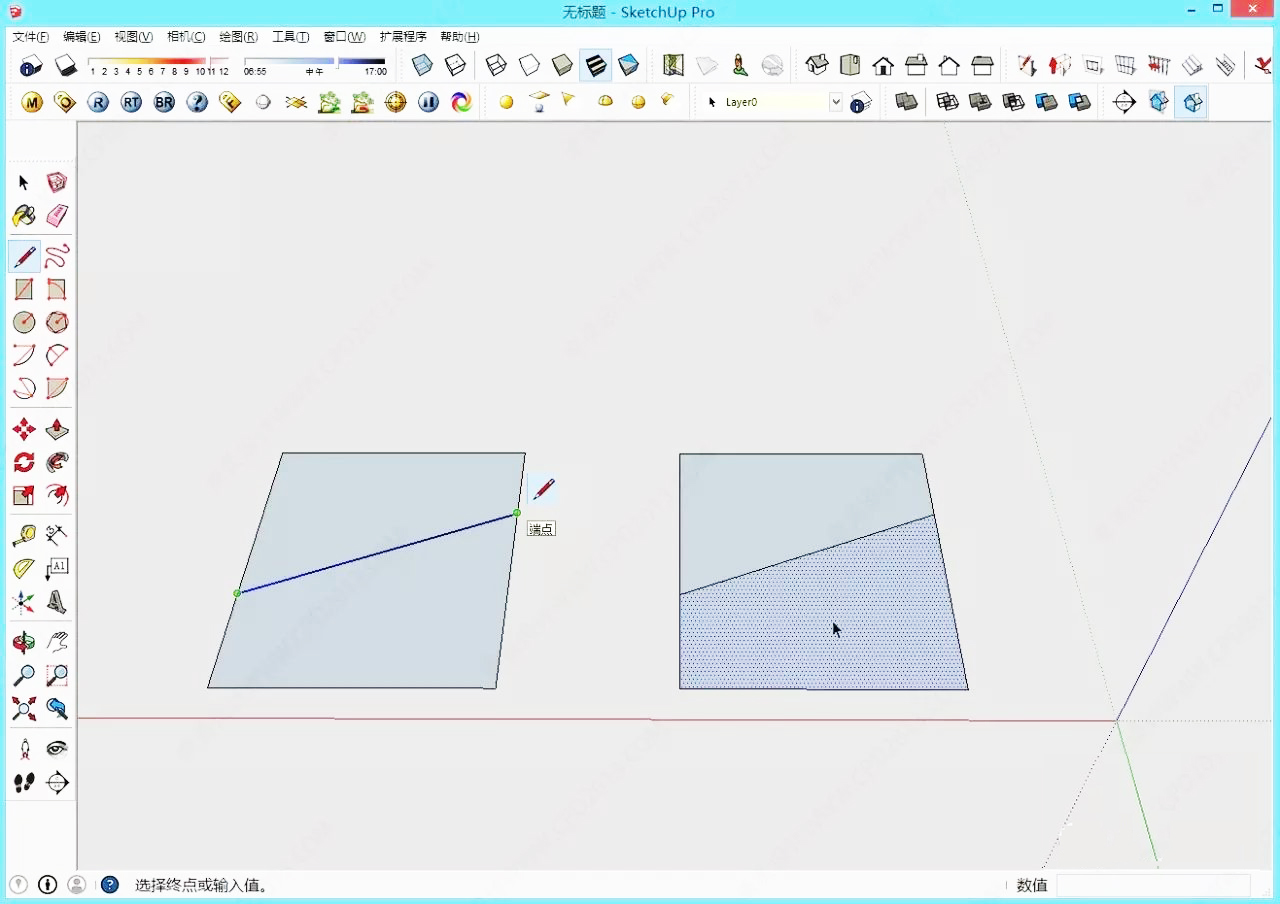Click the help question mark in status bar

point(110,885)
